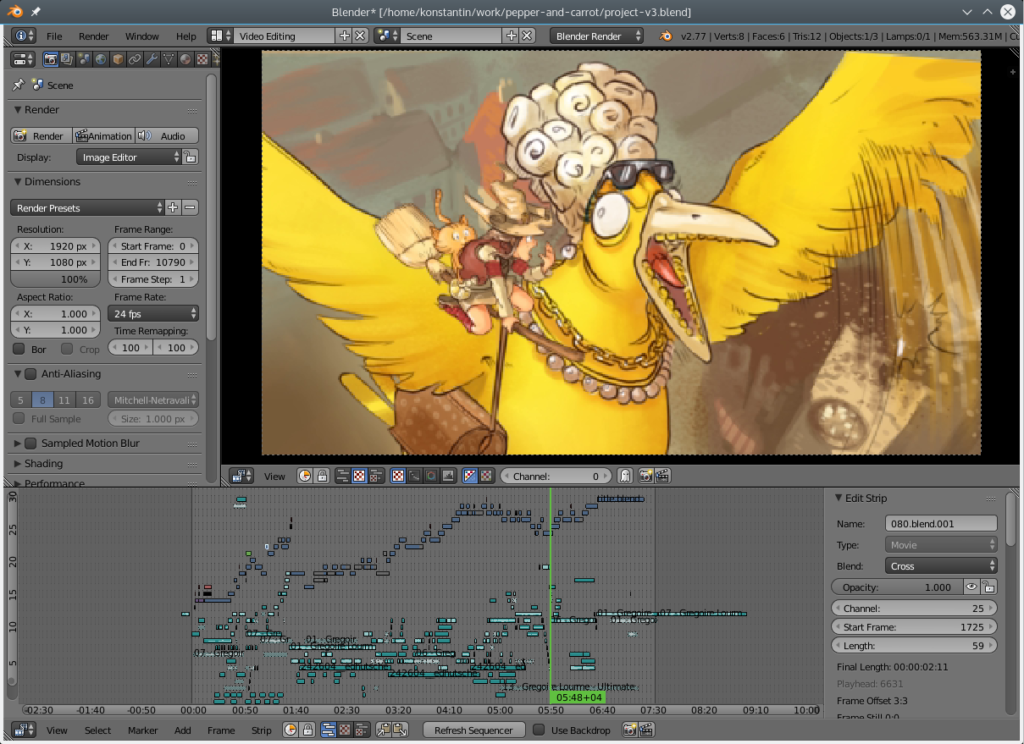This screenshot has height=744, width=1024.
Task: Open the Texture checkerboard tab
Action: point(202,59)
